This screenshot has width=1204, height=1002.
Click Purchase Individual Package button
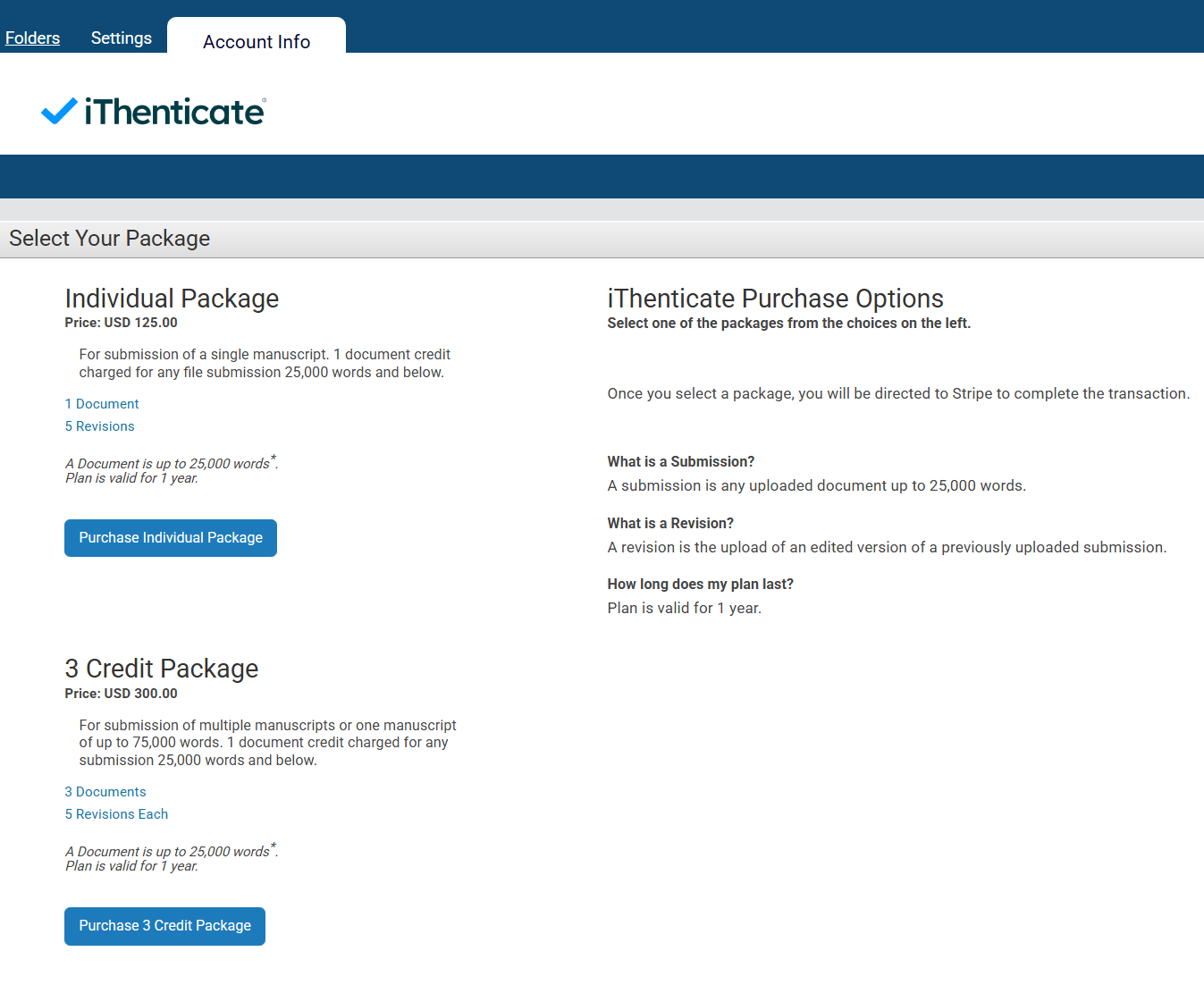point(171,538)
